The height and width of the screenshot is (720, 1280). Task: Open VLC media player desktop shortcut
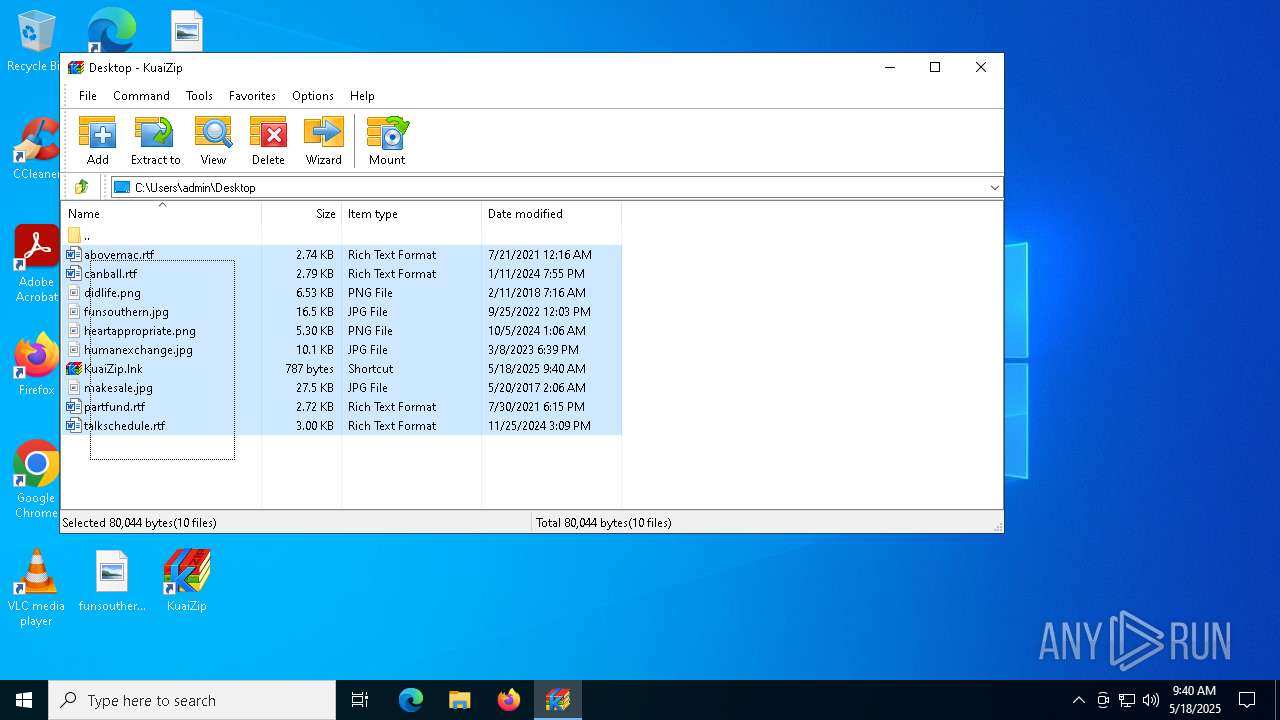pyautogui.click(x=36, y=588)
